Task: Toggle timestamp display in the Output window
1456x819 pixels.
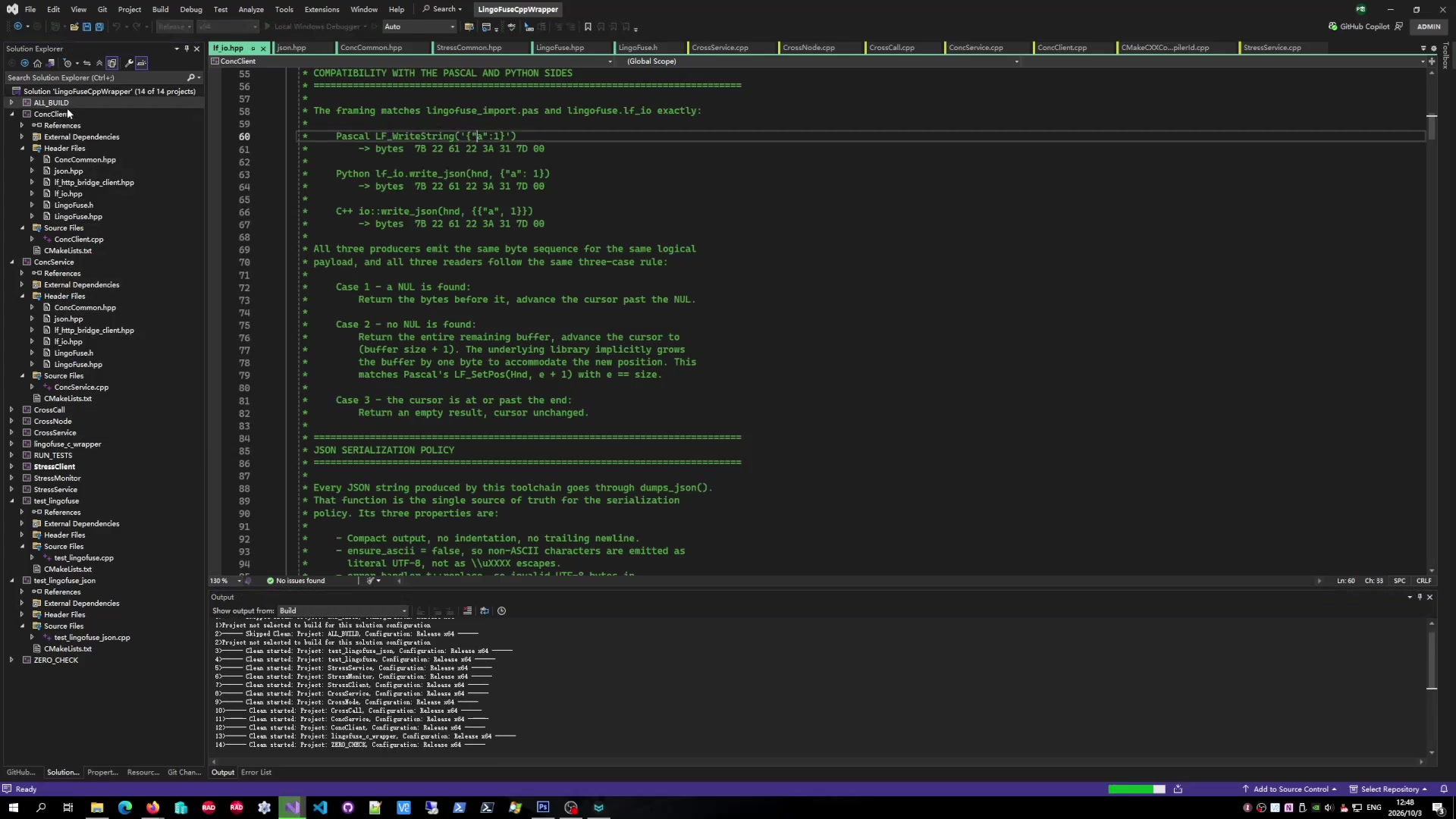Action: pos(501,611)
